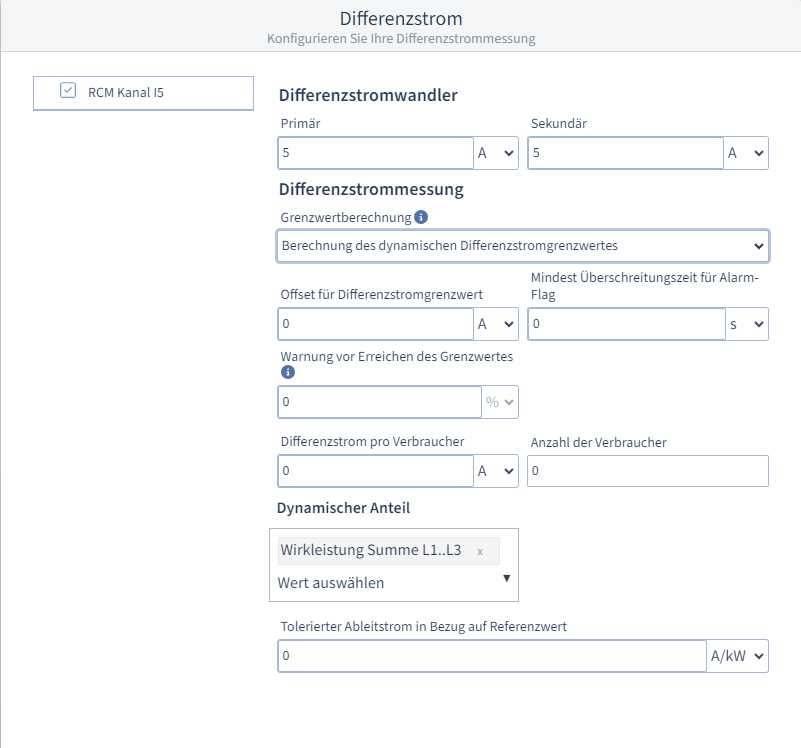The height and width of the screenshot is (748, 801).
Task: Click the checkmark icon on RCM Kanal I5
Action: point(67,90)
